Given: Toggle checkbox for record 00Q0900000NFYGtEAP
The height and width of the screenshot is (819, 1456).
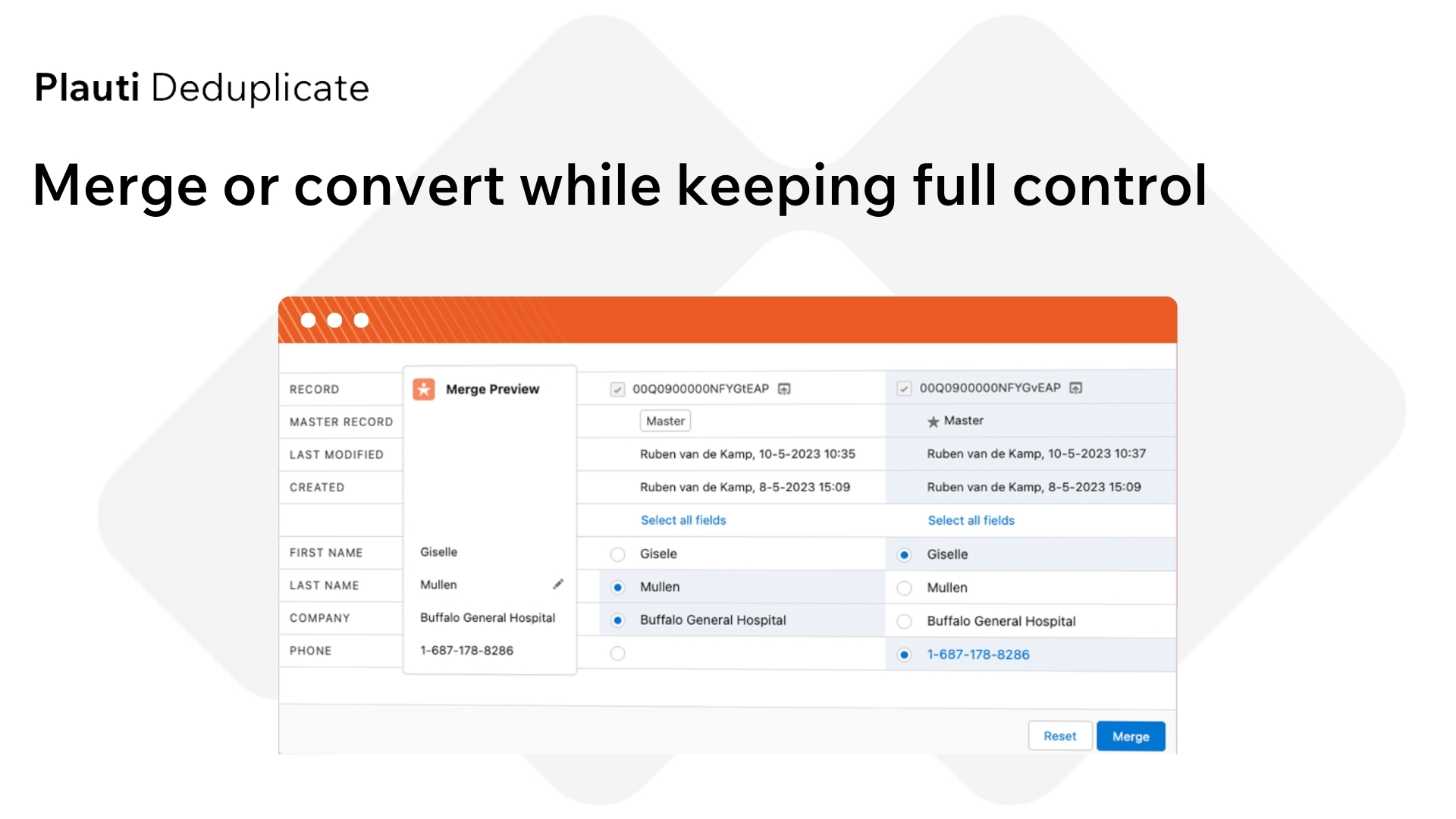Looking at the screenshot, I should click(x=617, y=390).
